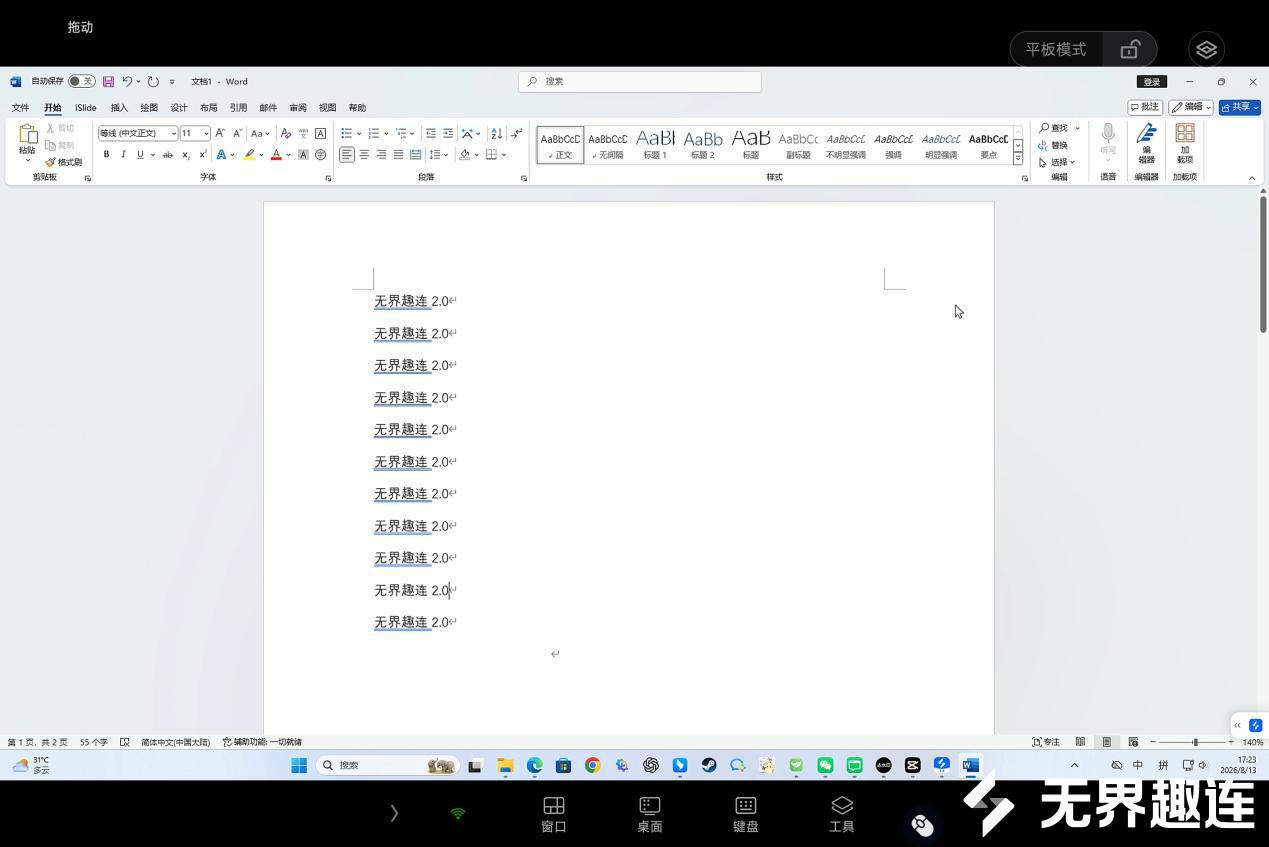Open the bullet list dropdown arrow
Viewport: 1269px width, 847px height.
pyautogui.click(x=359, y=133)
